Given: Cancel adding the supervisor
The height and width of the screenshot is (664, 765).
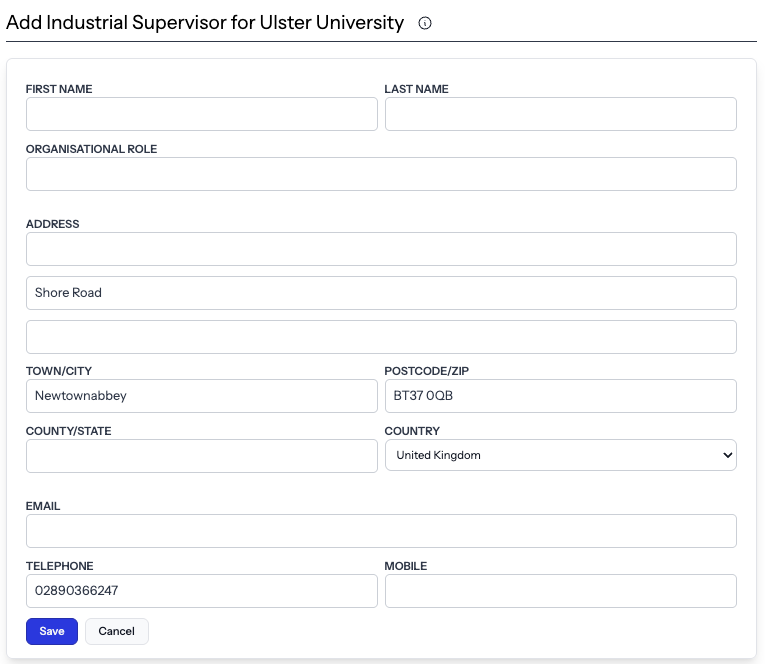Looking at the screenshot, I should [117, 631].
